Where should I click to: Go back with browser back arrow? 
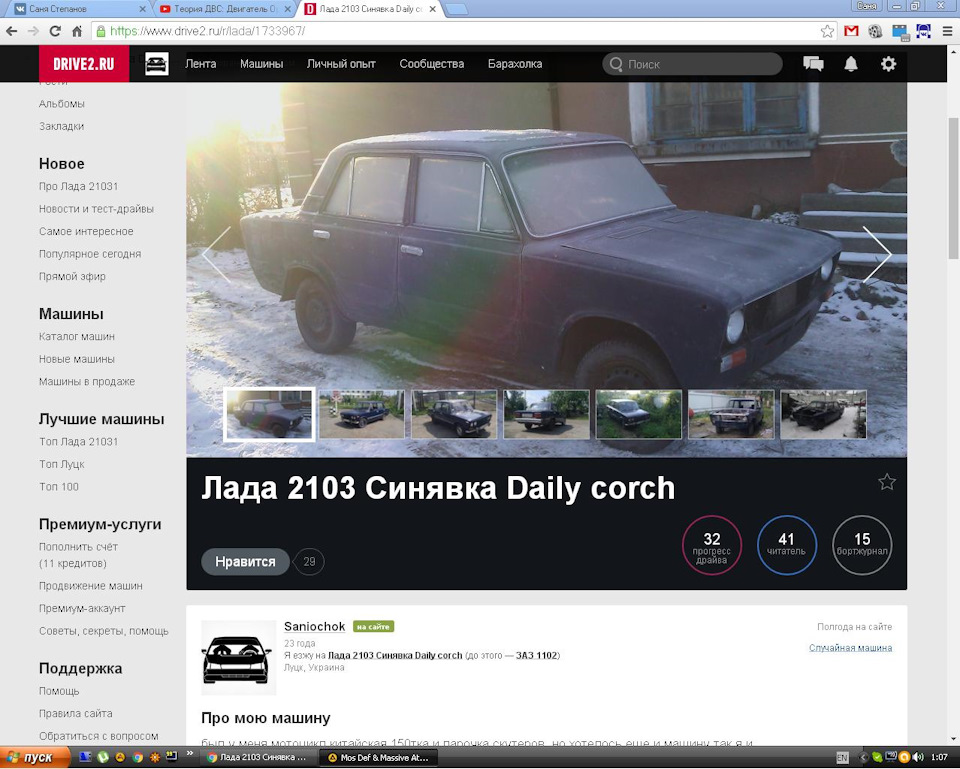12,31
